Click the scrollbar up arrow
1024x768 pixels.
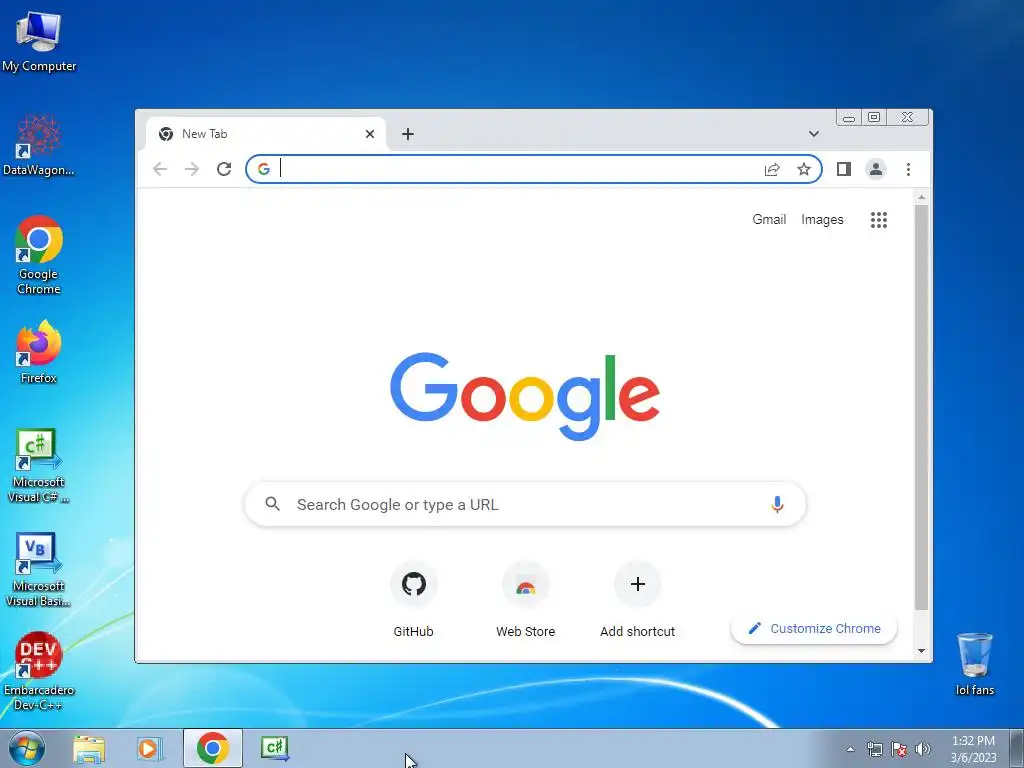[921, 197]
